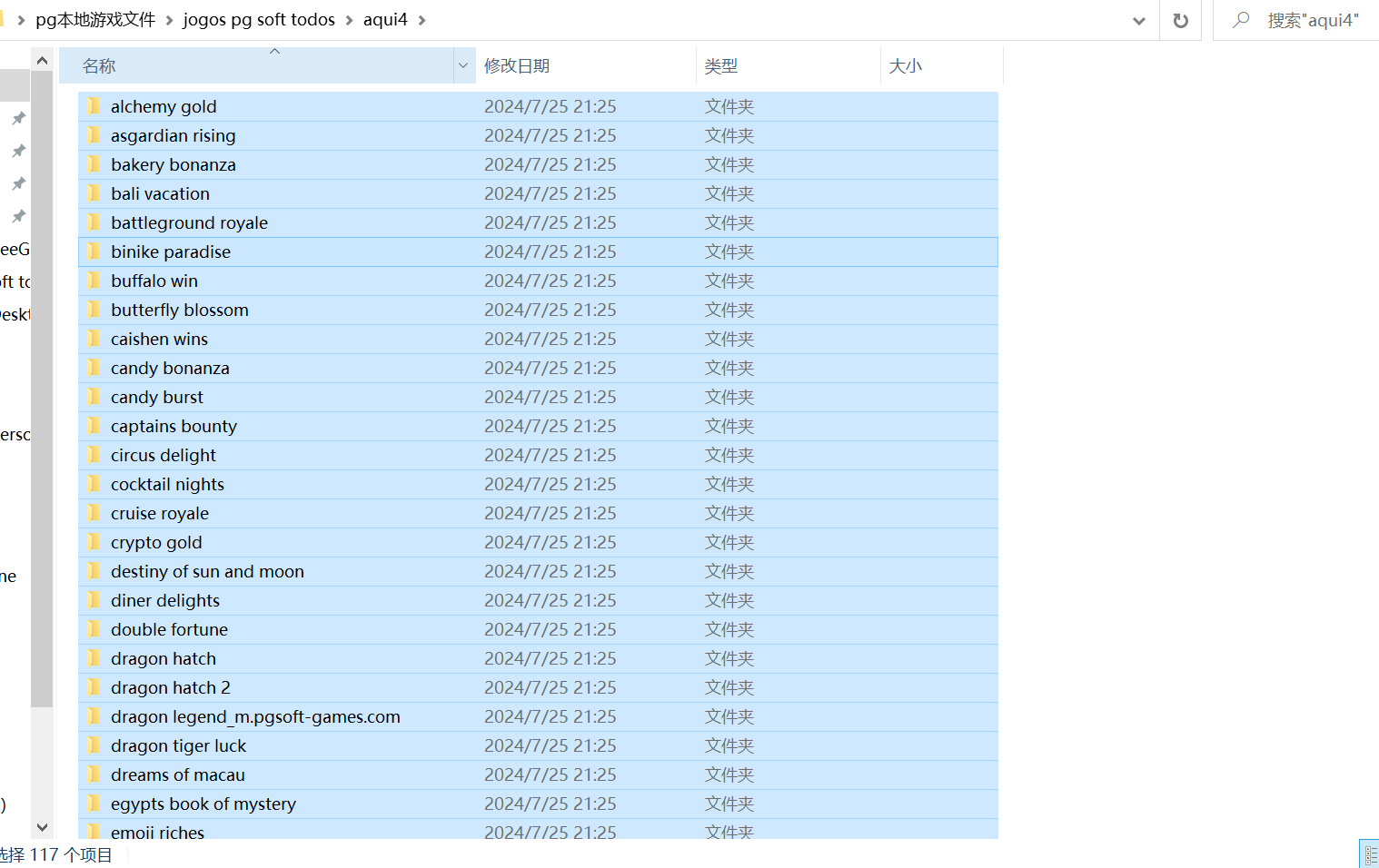Click the search aqui4 input field
Screen dimensions: 1379x868
[x=1313, y=20]
